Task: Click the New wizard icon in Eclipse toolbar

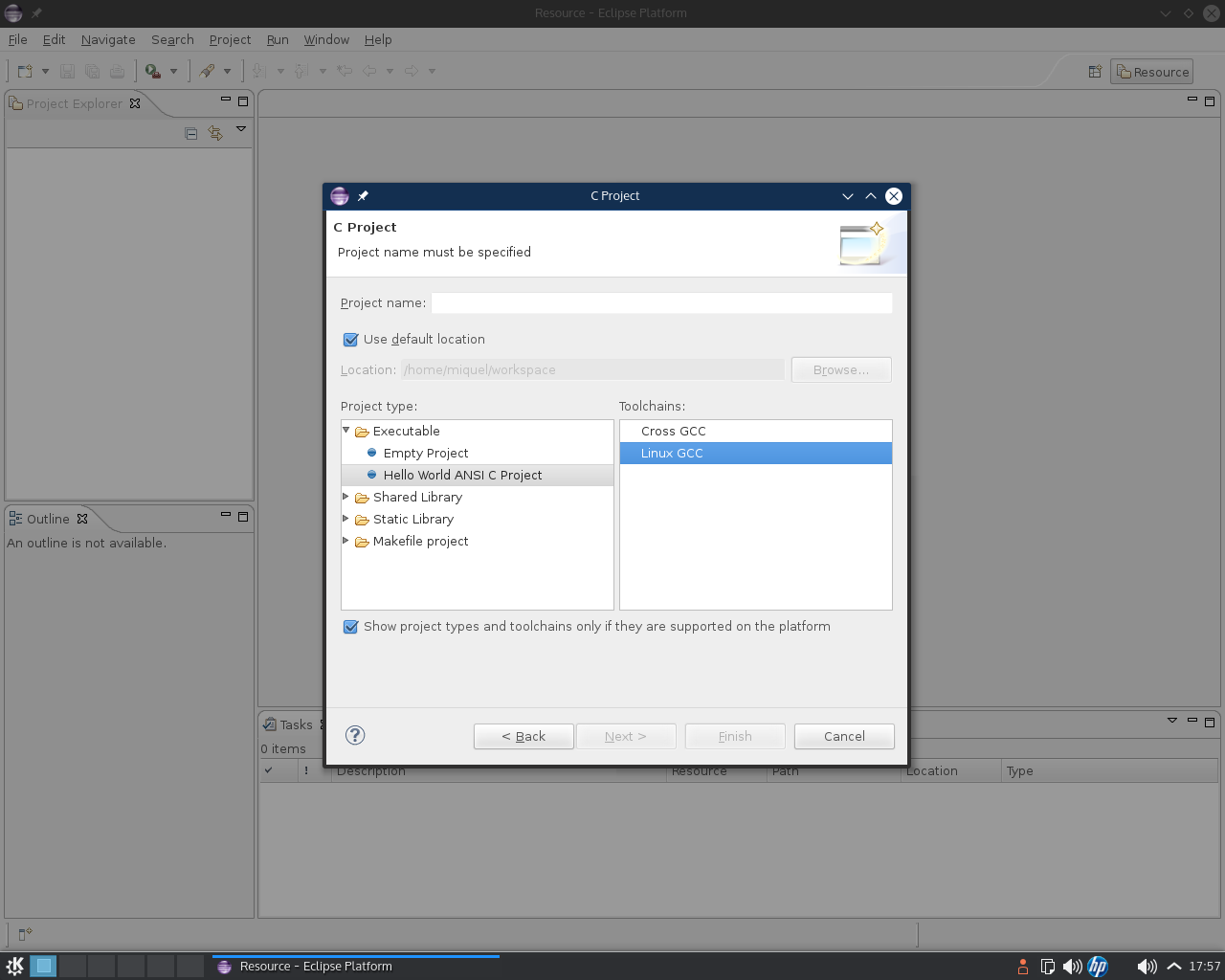Action: click(25, 71)
